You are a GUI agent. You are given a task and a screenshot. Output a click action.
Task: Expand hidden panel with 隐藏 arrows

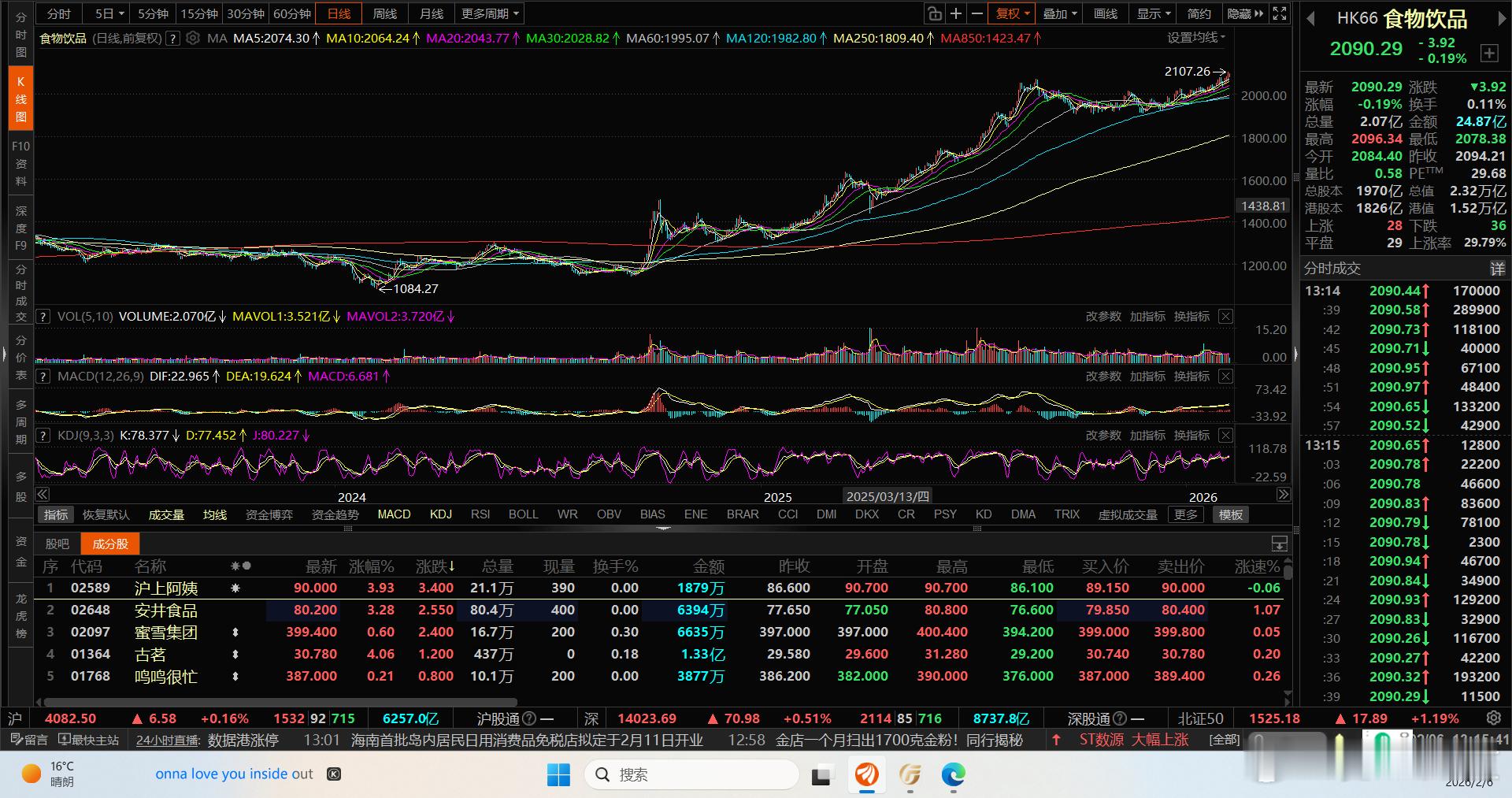1245,13
